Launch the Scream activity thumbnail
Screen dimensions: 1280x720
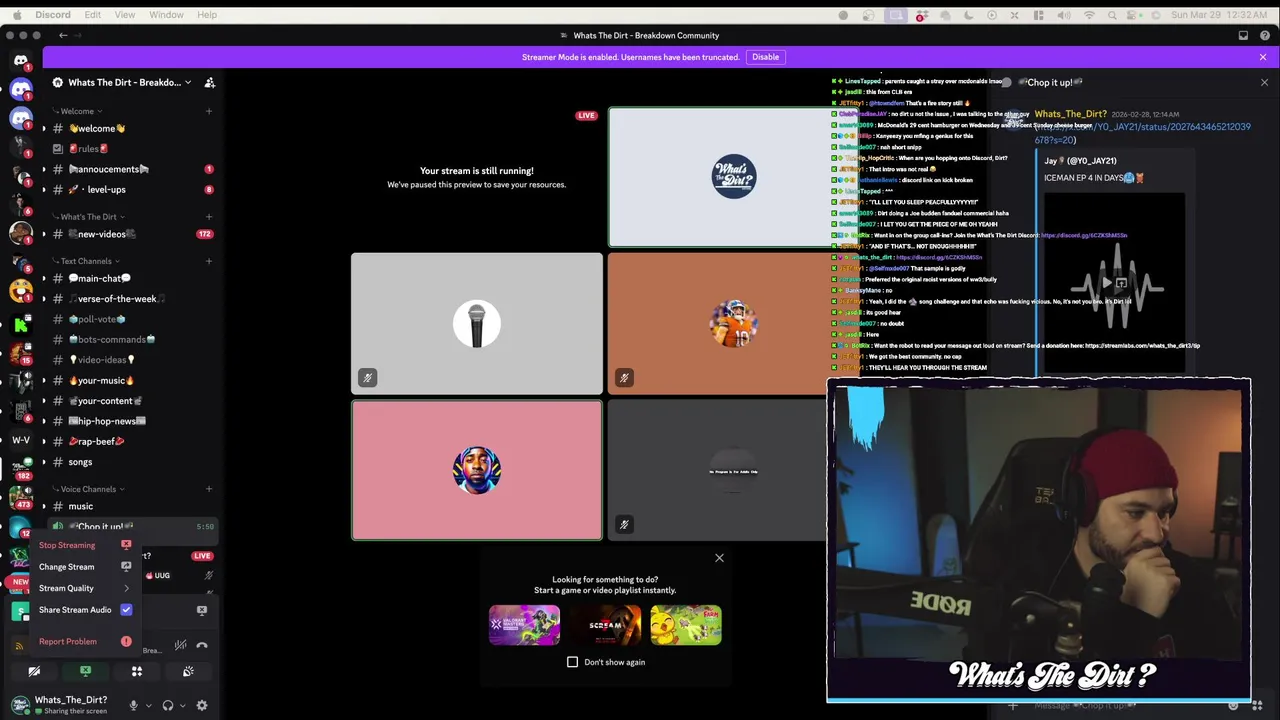pos(605,625)
